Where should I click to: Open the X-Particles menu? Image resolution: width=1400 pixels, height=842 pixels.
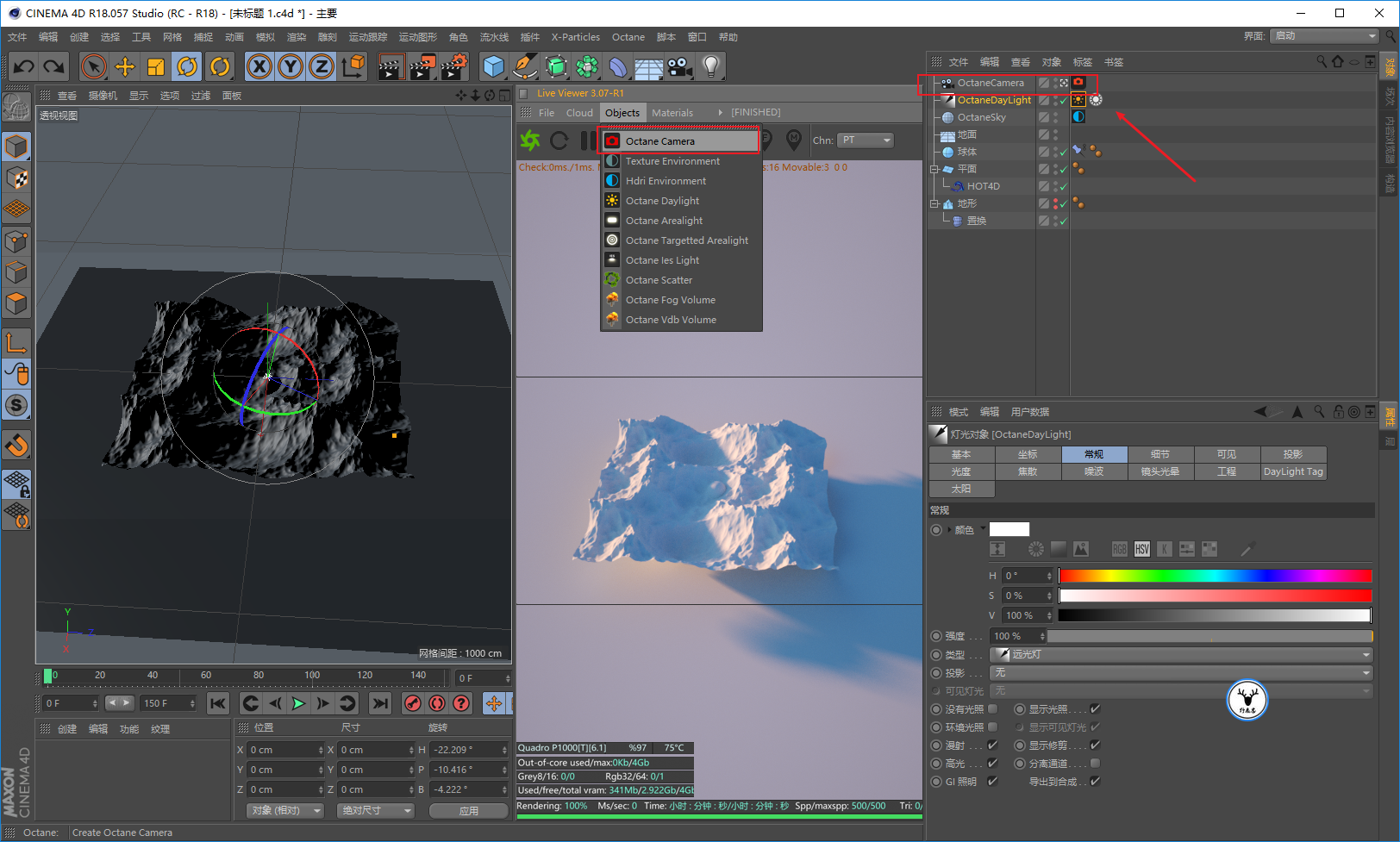click(576, 37)
